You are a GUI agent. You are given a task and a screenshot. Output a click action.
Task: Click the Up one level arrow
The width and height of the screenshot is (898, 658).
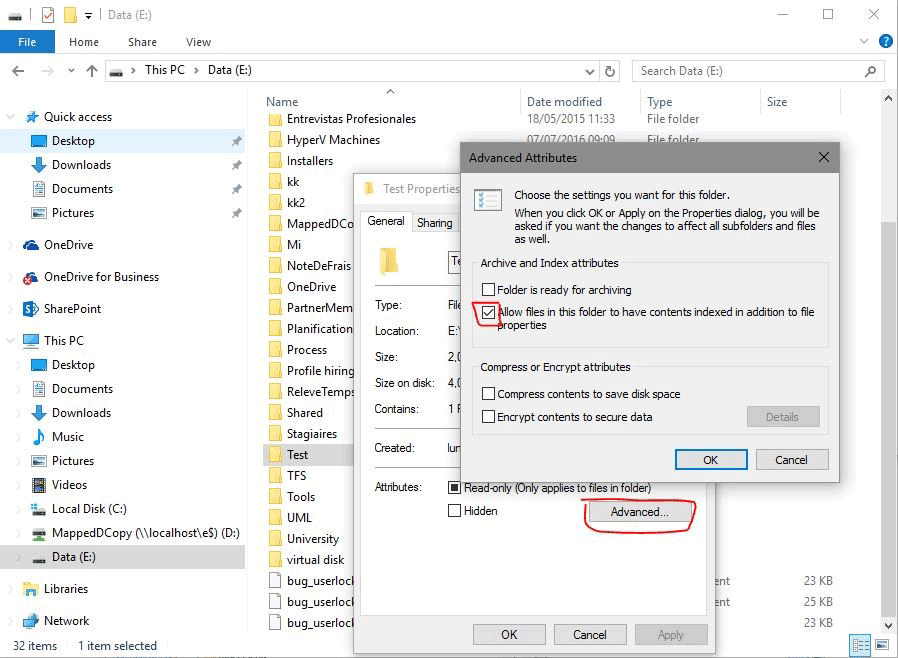[92, 71]
